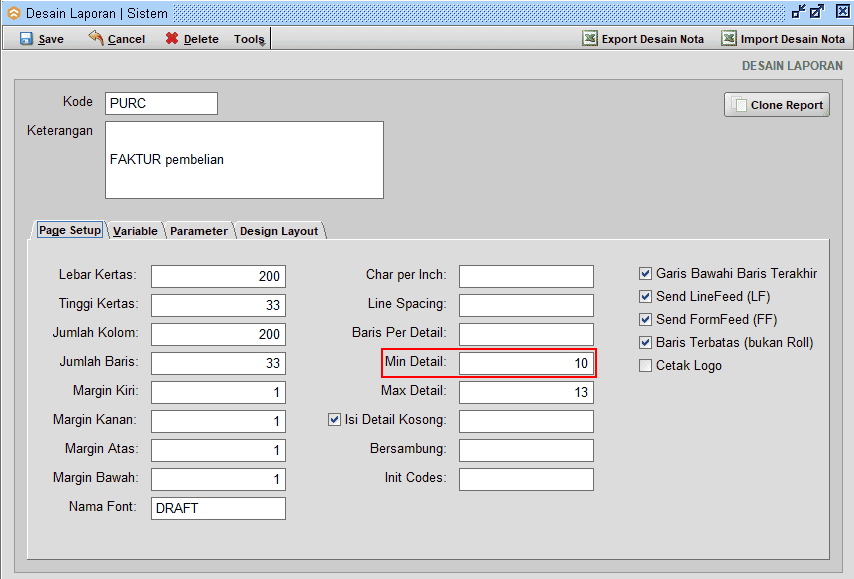Click the Bersambung input field
The width and height of the screenshot is (854, 579).
pos(526,450)
